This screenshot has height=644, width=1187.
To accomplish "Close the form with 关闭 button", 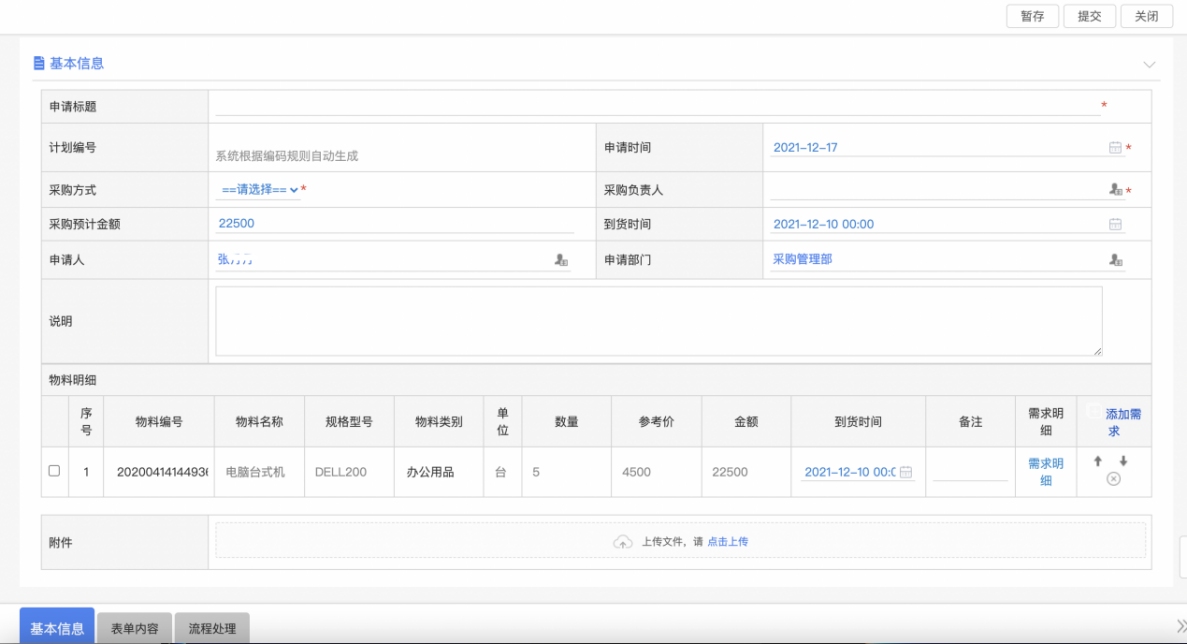I will click(1146, 16).
